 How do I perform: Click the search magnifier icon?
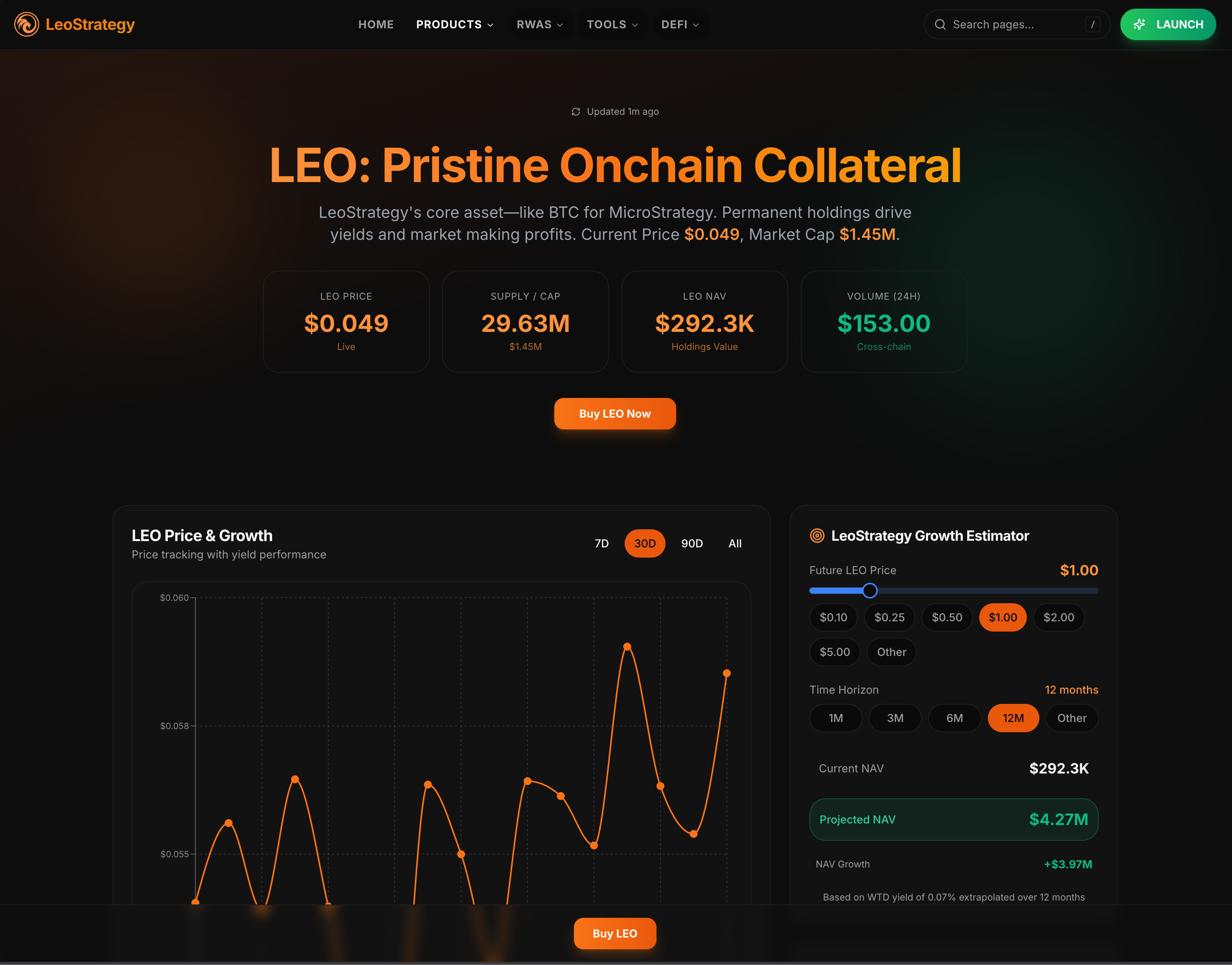pos(940,24)
